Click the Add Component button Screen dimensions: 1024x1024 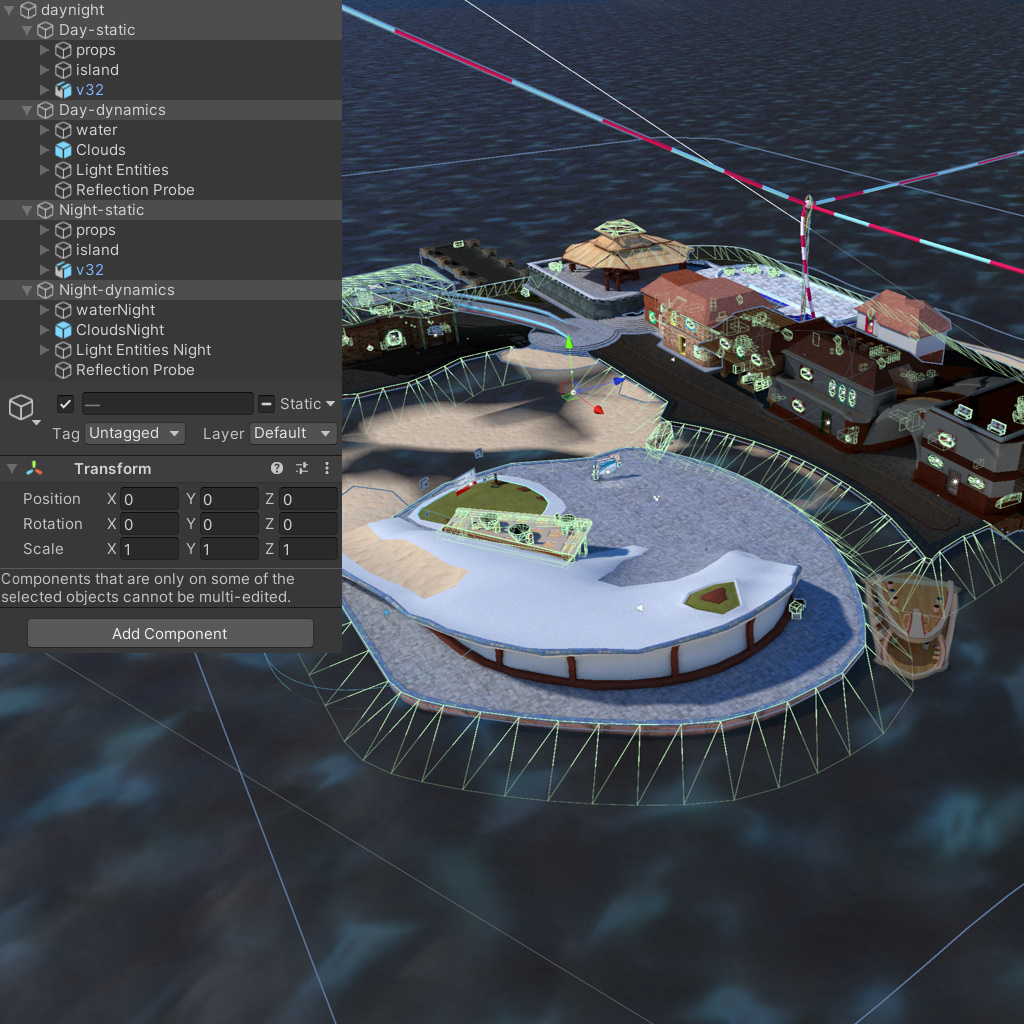coord(170,633)
